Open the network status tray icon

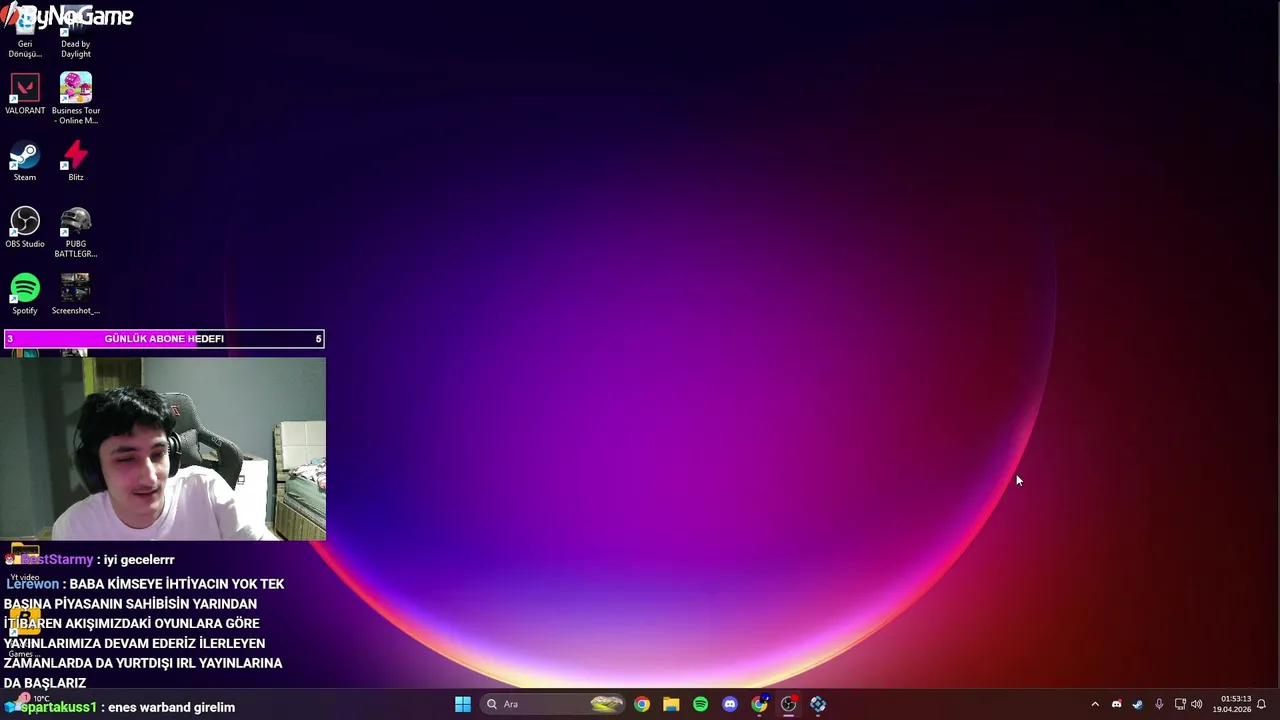tap(1180, 704)
